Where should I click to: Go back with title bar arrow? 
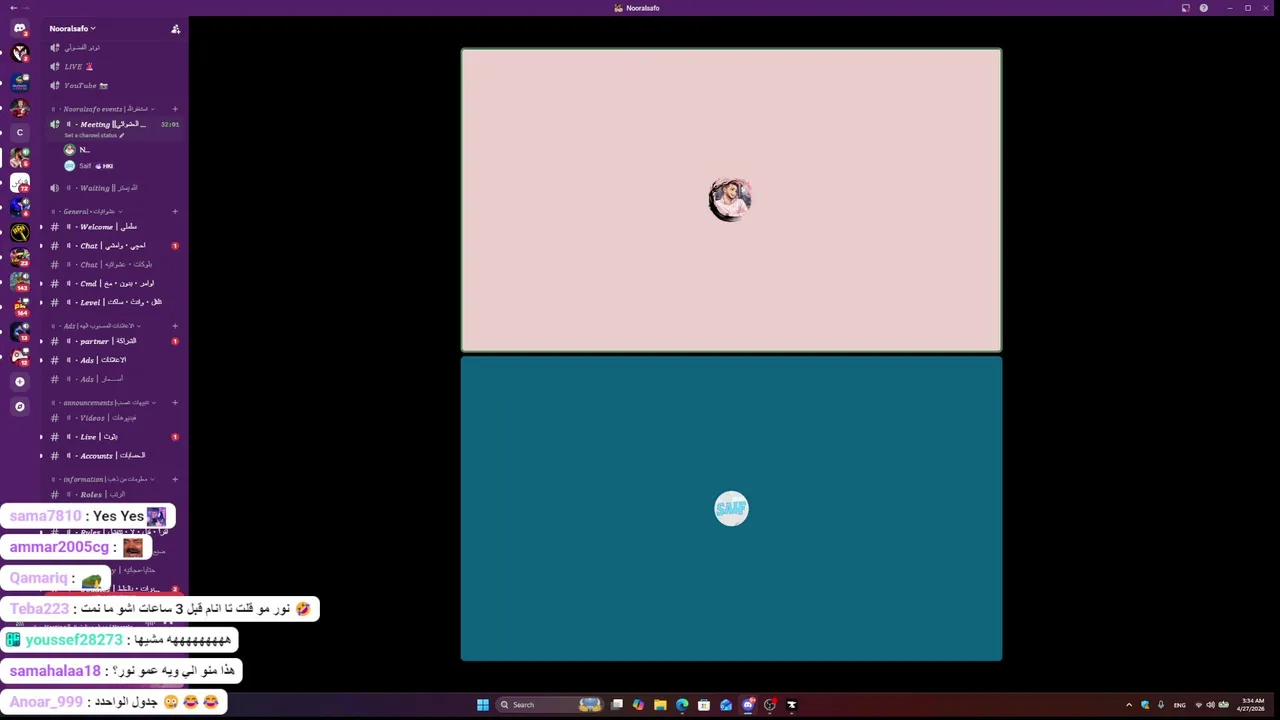[x=13, y=8]
